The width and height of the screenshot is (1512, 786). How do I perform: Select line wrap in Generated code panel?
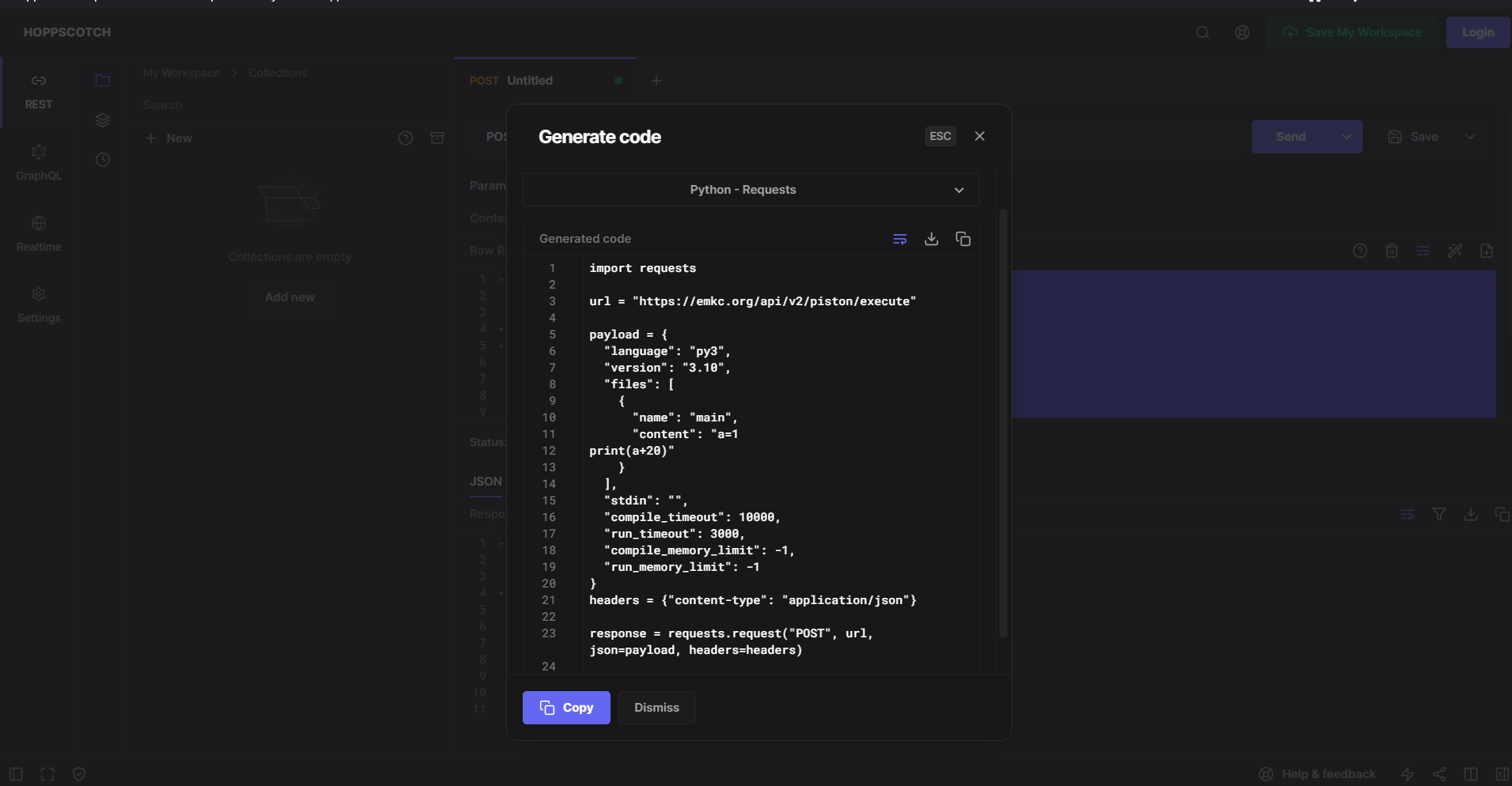pos(899,238)
